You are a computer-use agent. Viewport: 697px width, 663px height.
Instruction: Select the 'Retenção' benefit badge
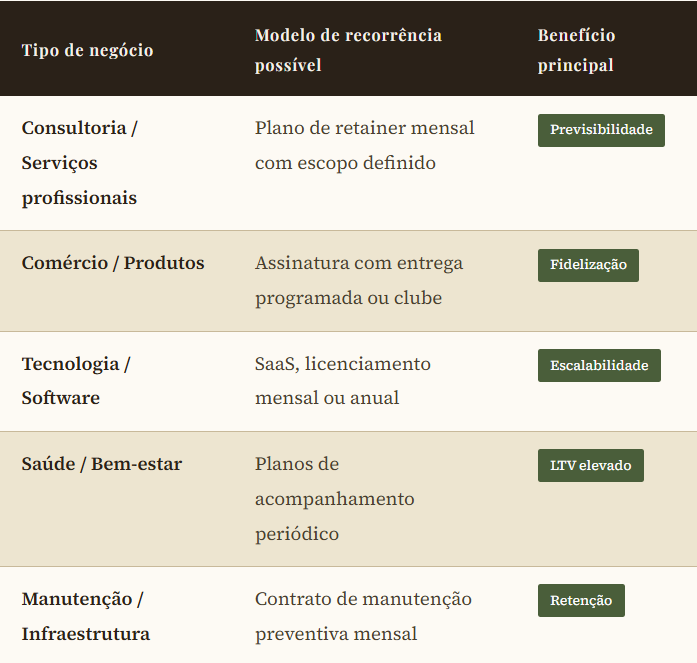coord(581,600)
